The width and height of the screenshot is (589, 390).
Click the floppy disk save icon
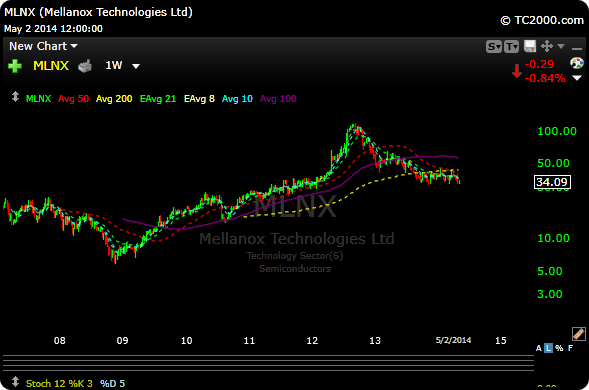(530, 46)
